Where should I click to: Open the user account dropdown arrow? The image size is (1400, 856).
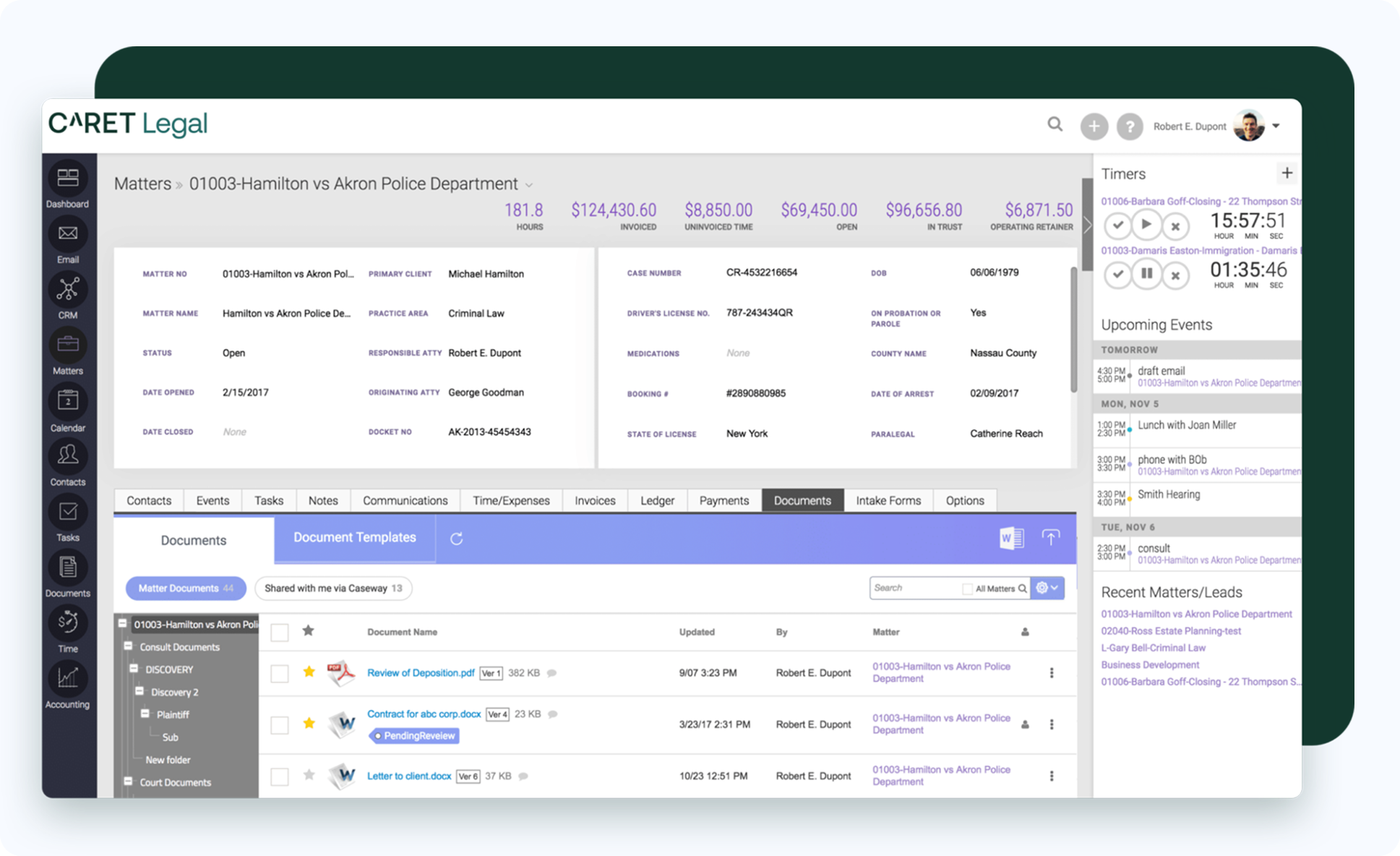(x=1276, y=126)
